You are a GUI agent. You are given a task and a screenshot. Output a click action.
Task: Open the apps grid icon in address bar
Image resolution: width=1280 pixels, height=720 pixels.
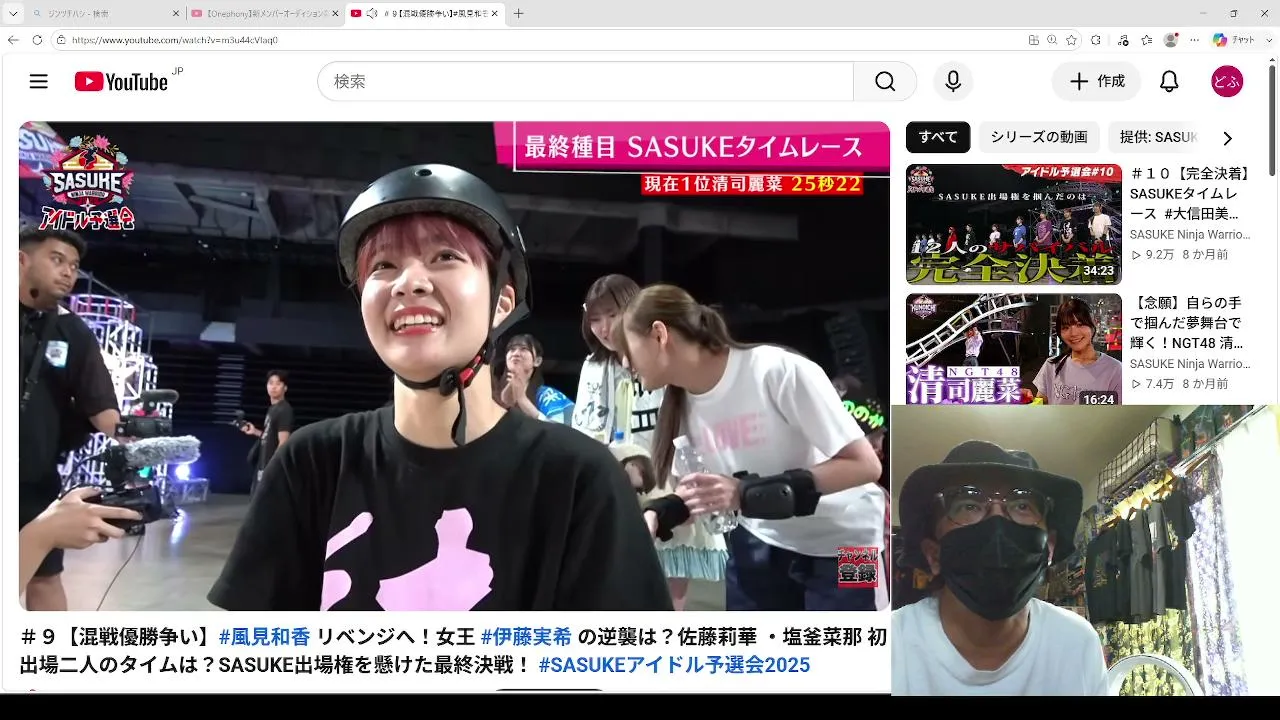[1034, 40]
